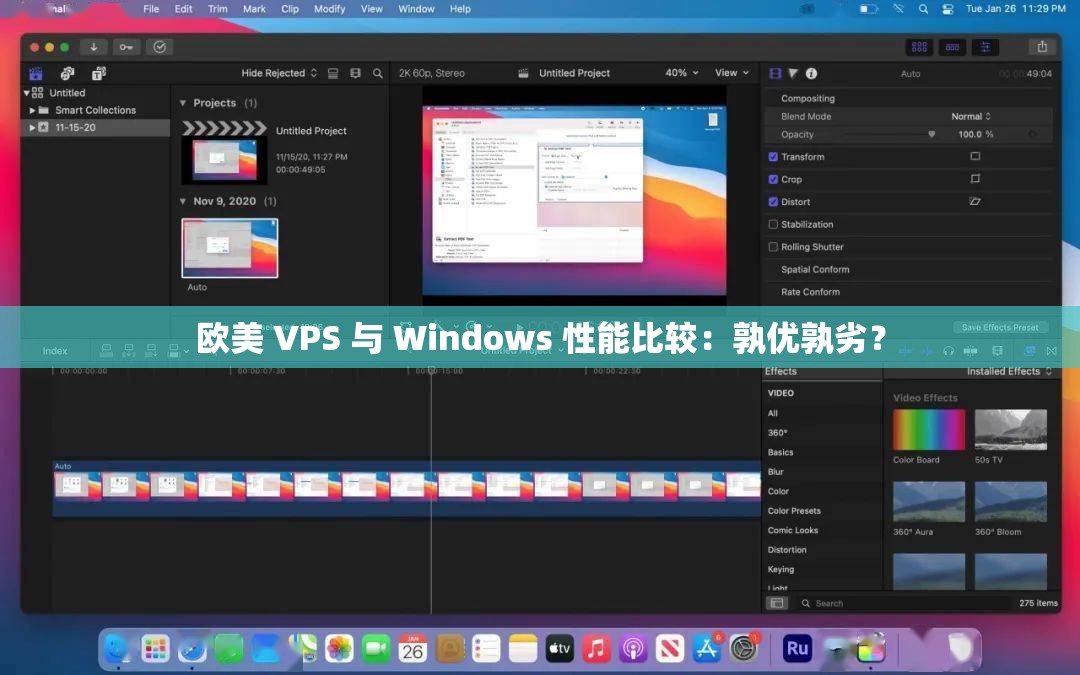Select the Auto clip thumbnail in browser
This screenshot has height=675, width=1080.
coord(229,248)
